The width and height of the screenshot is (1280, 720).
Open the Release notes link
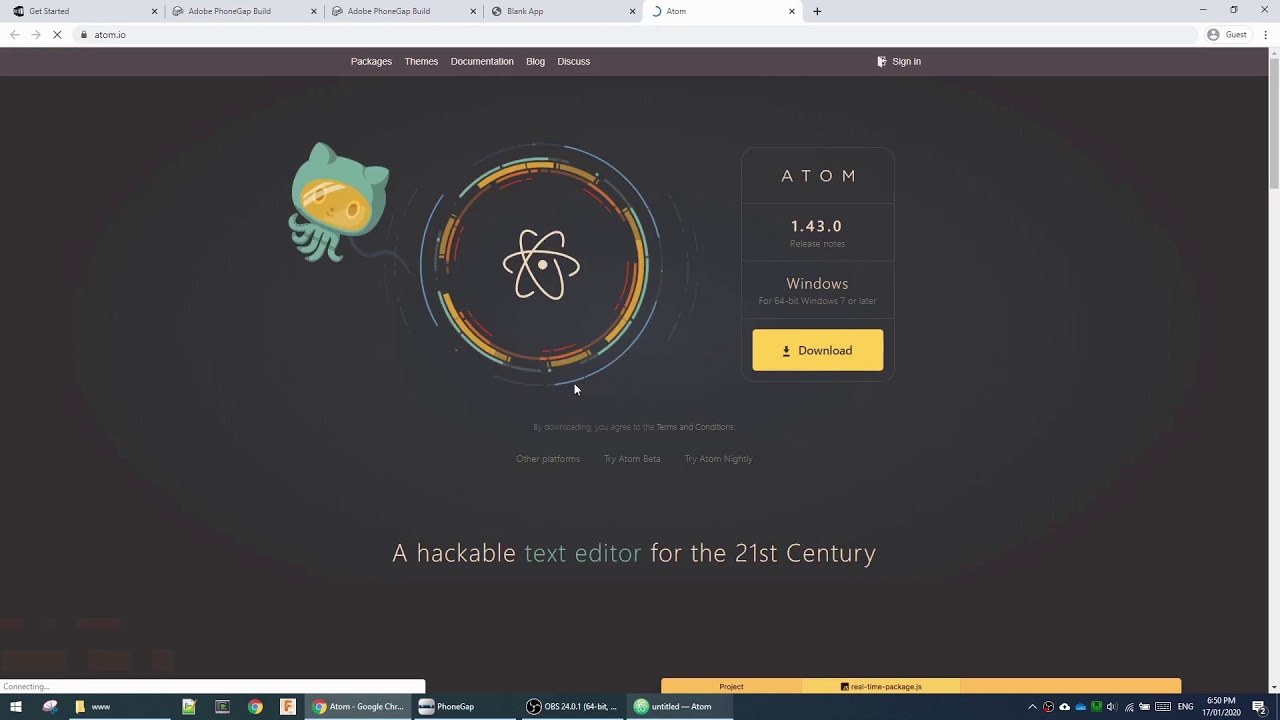817,244
